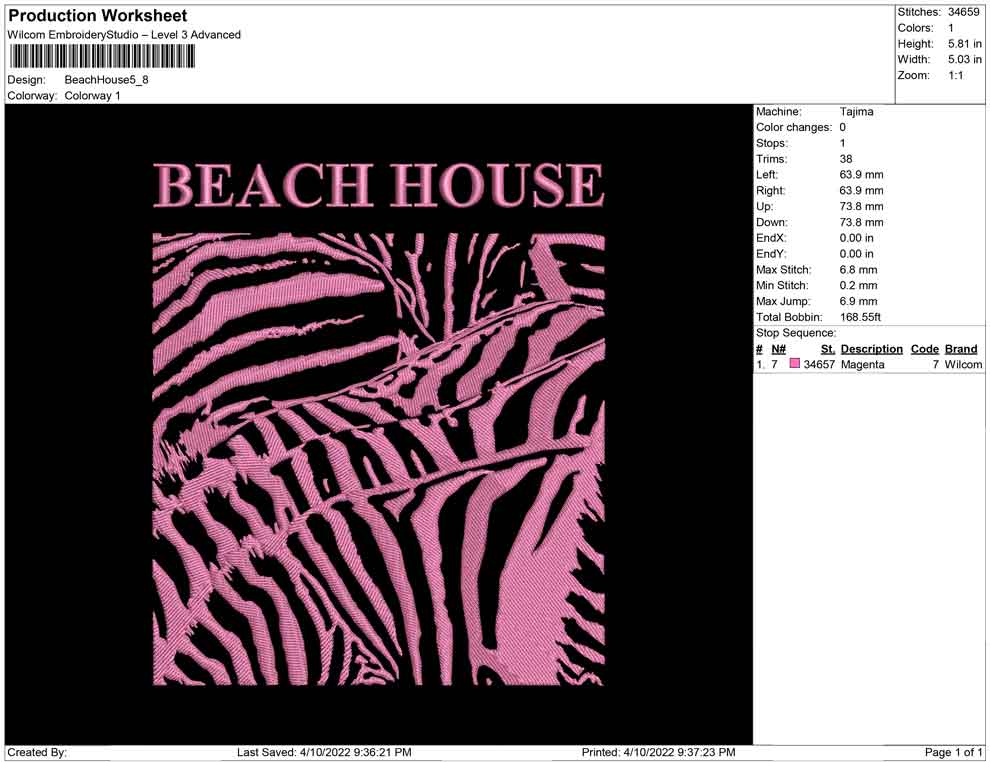990x762 pixels.
Task: Click the barcode under the worksheet title
Action: click(x=102, y=57)
